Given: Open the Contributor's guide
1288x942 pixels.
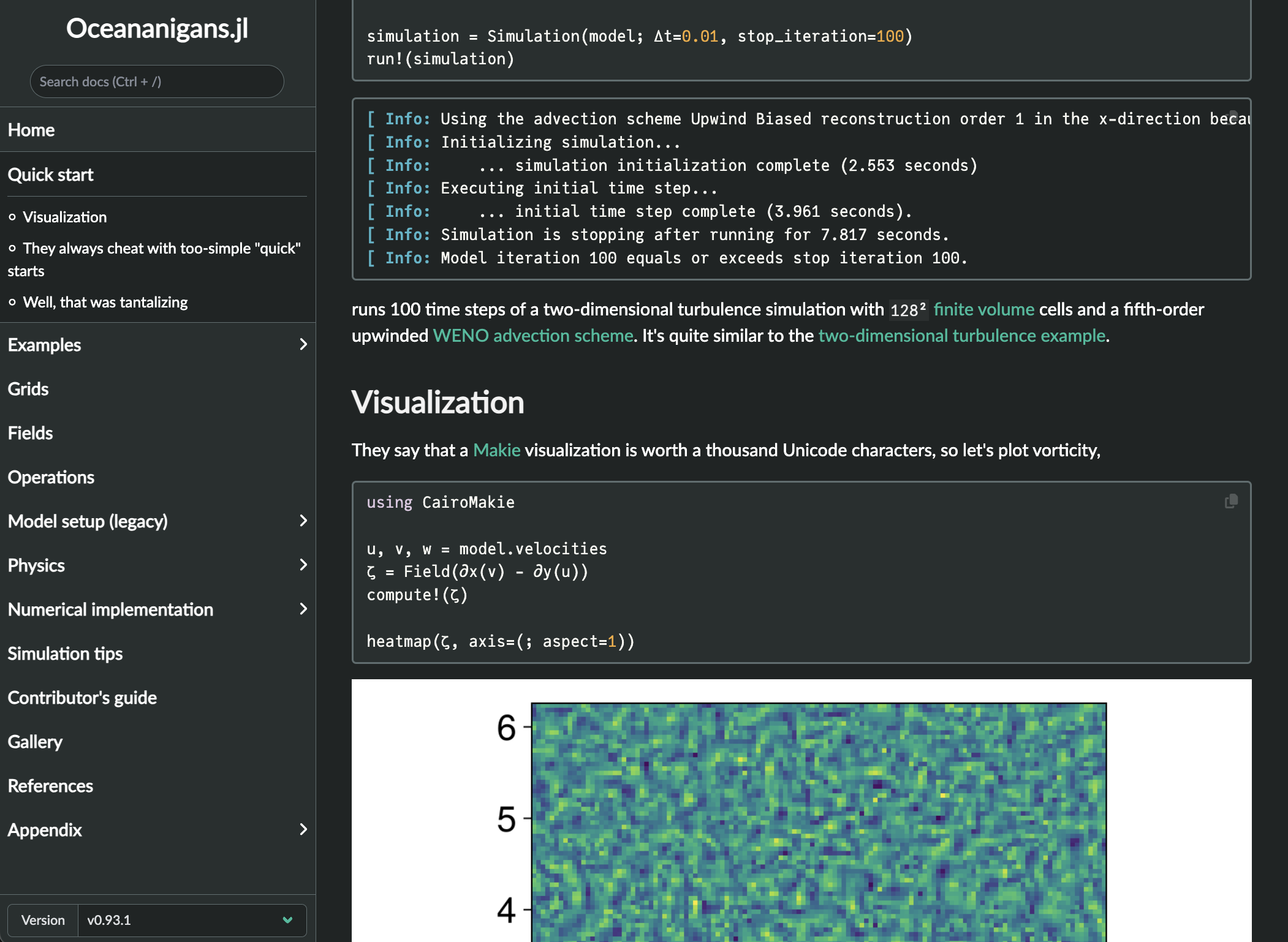Looking at the screenshot, I should tap(83, 698).
